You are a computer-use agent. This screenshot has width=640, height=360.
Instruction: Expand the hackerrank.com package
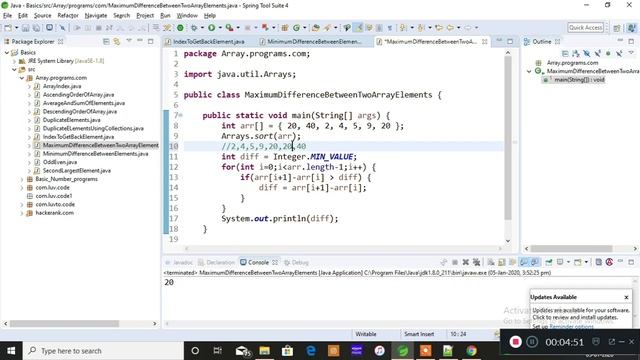[22, 213]
